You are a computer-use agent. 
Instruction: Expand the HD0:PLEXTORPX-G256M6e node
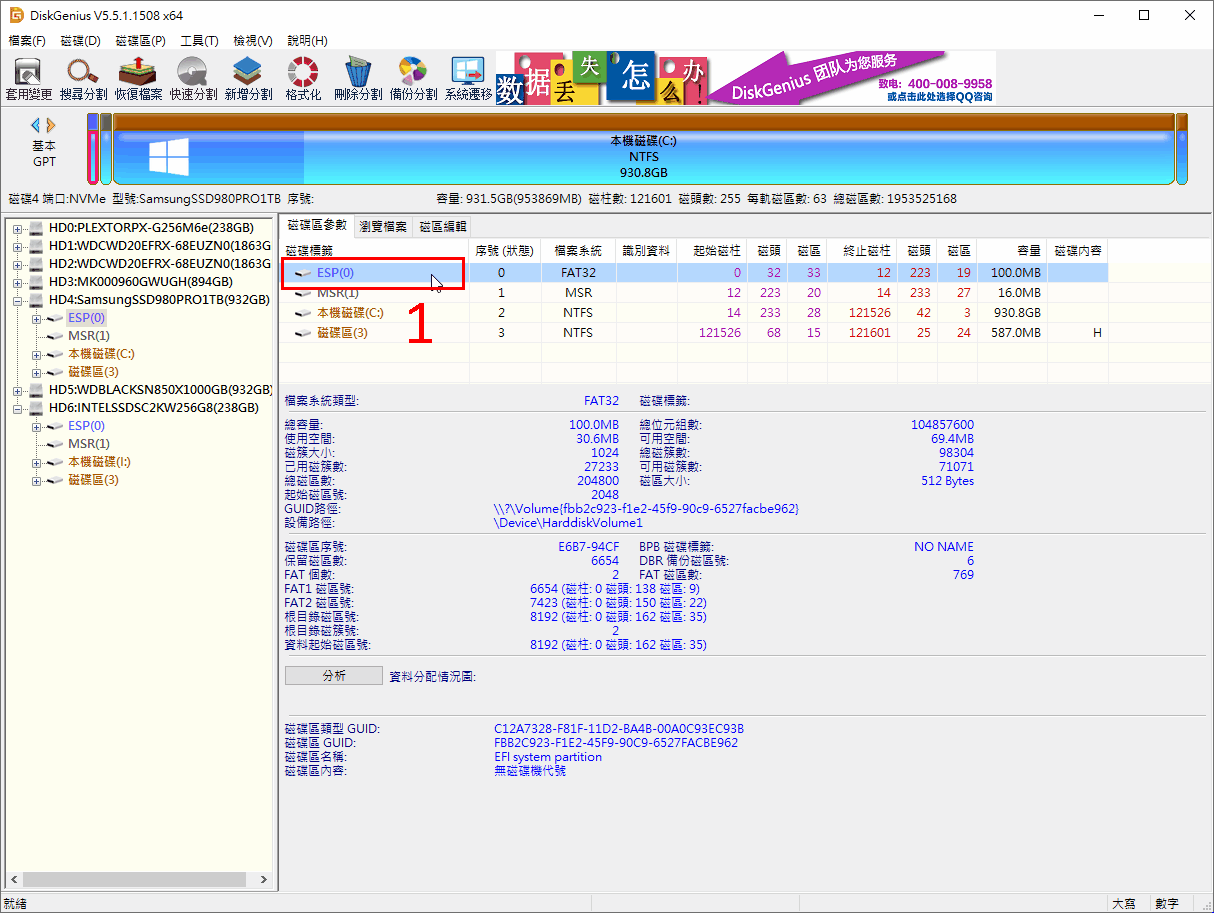click(18, 228)
